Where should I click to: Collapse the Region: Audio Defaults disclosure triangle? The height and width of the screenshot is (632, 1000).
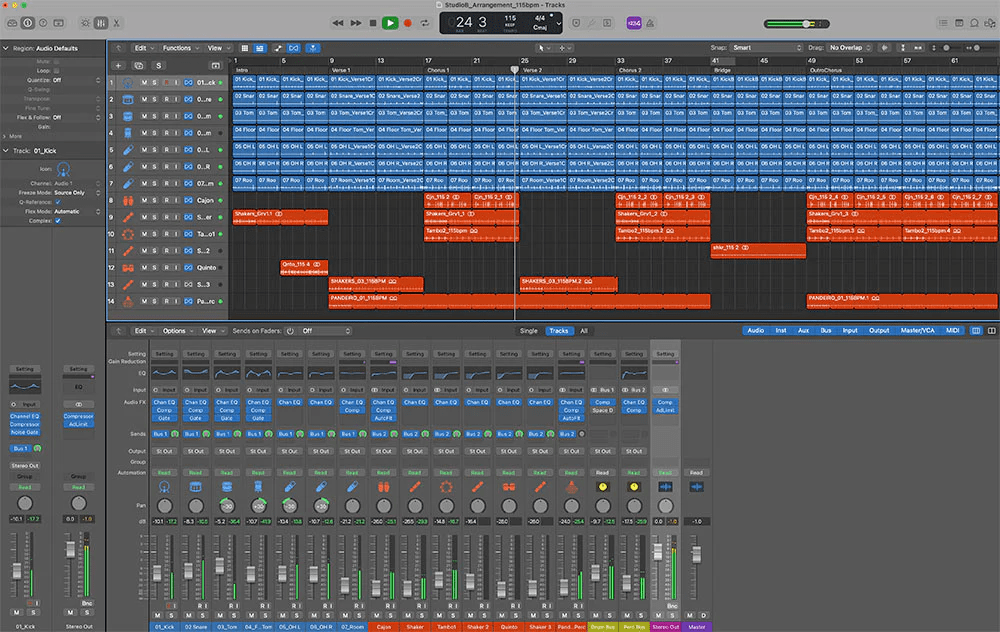coord(5,47)
